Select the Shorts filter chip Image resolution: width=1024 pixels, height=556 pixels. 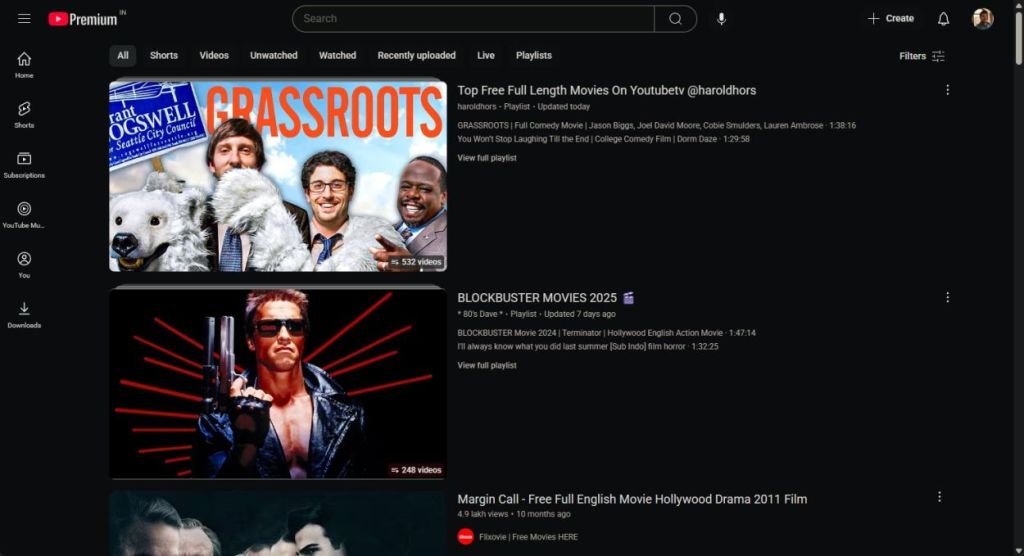[x=164, y=56]
